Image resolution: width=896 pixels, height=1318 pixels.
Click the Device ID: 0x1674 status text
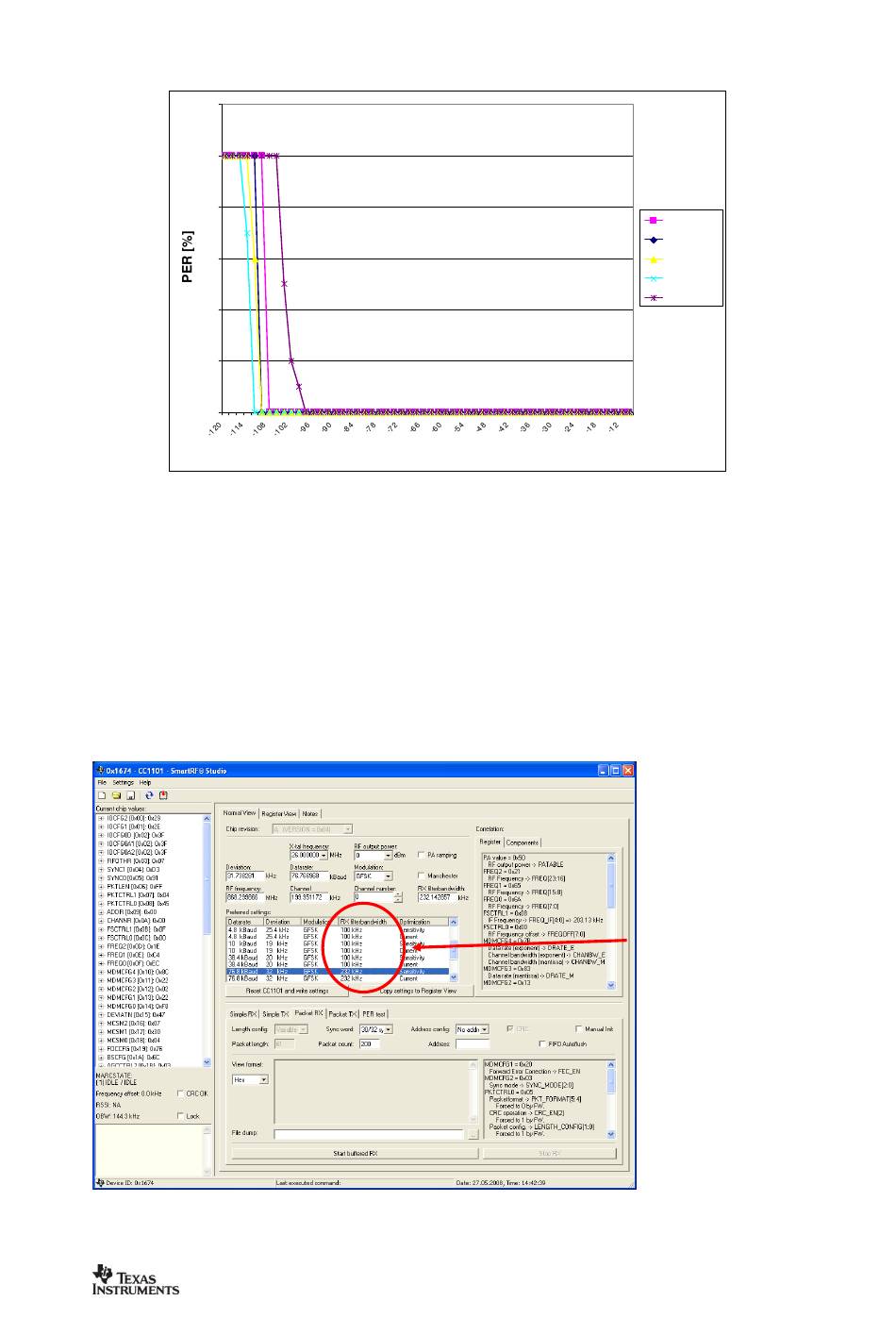click(x=129, y=1182)
